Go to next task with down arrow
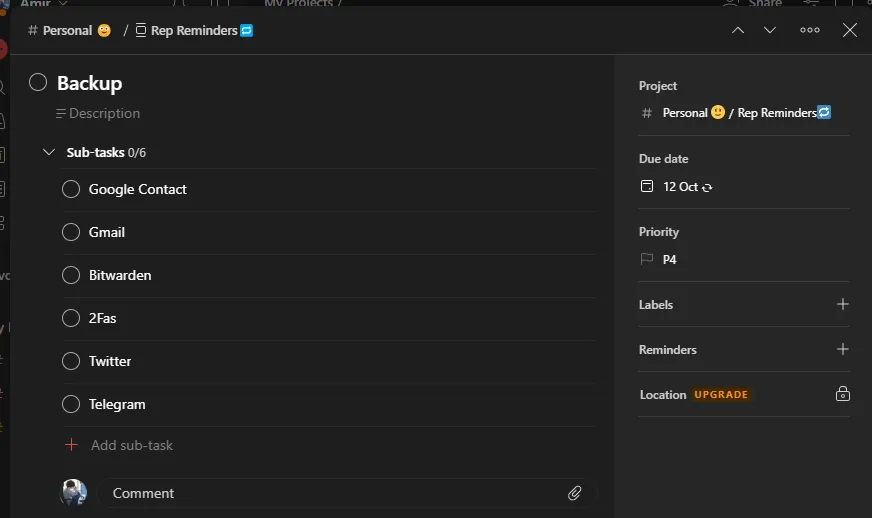The width and height of the screenshot is (872, 518). pyautogui.click(x=770, y=30)
